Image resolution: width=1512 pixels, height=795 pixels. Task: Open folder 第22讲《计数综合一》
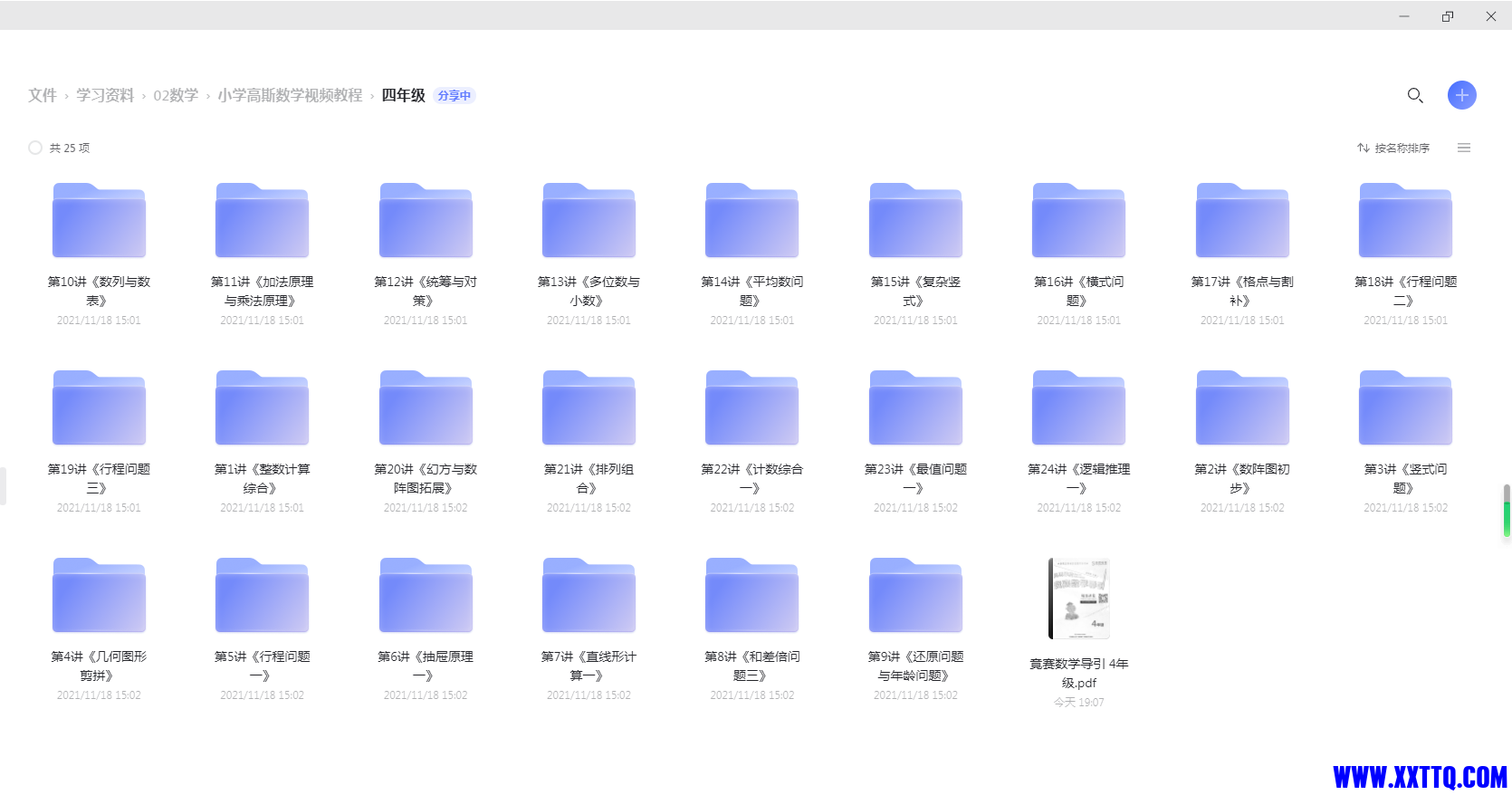point(752,407)
